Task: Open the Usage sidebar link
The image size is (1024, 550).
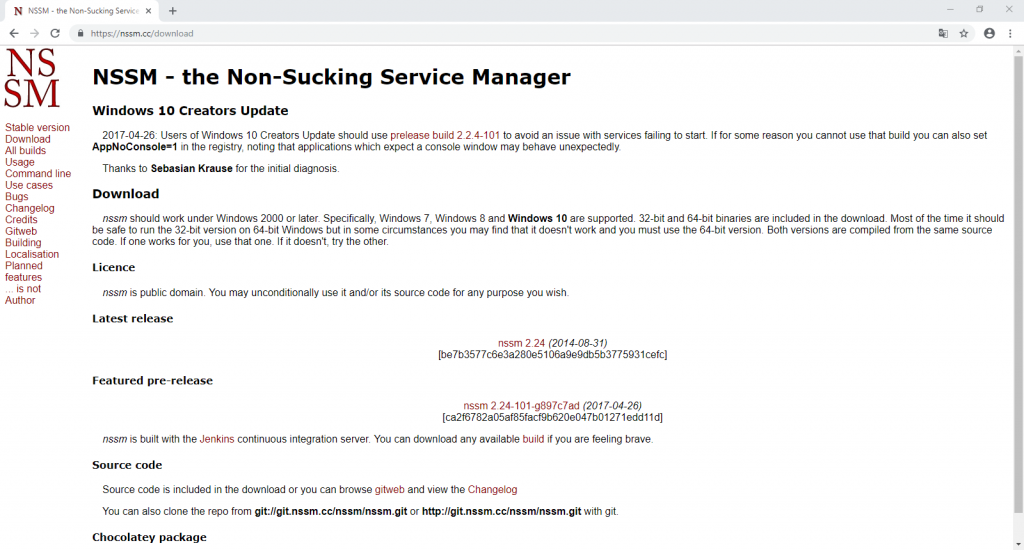Action: 20,162
